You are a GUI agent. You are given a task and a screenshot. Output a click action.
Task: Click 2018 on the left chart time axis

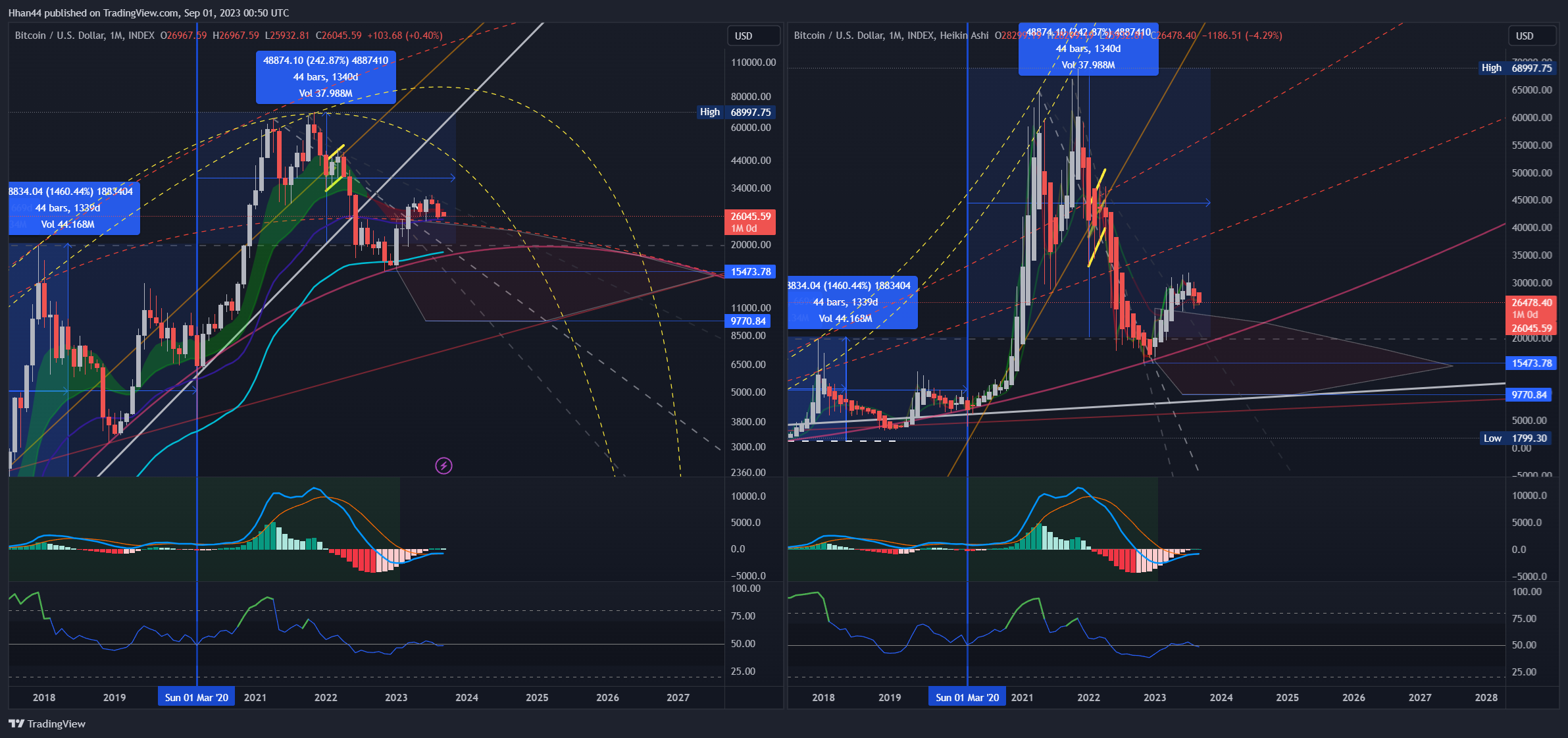point(44,697)
